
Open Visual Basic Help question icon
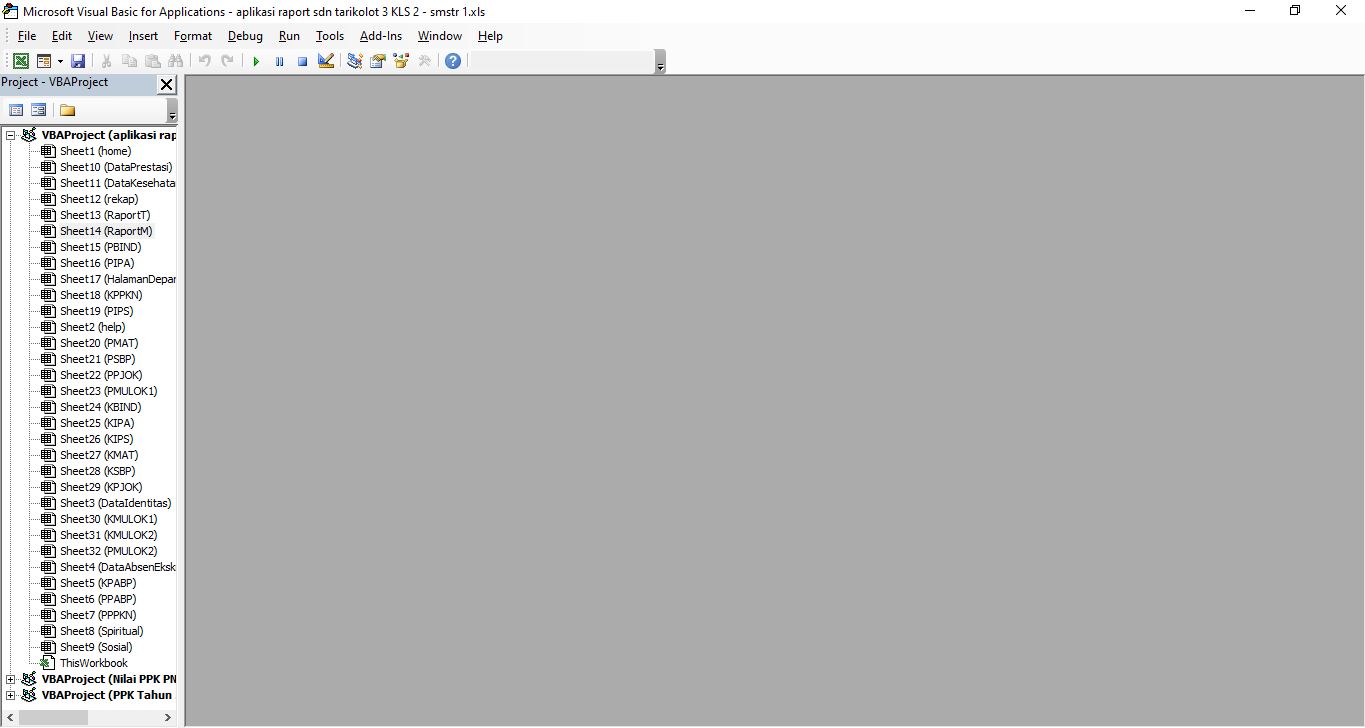tap(453, 61)
